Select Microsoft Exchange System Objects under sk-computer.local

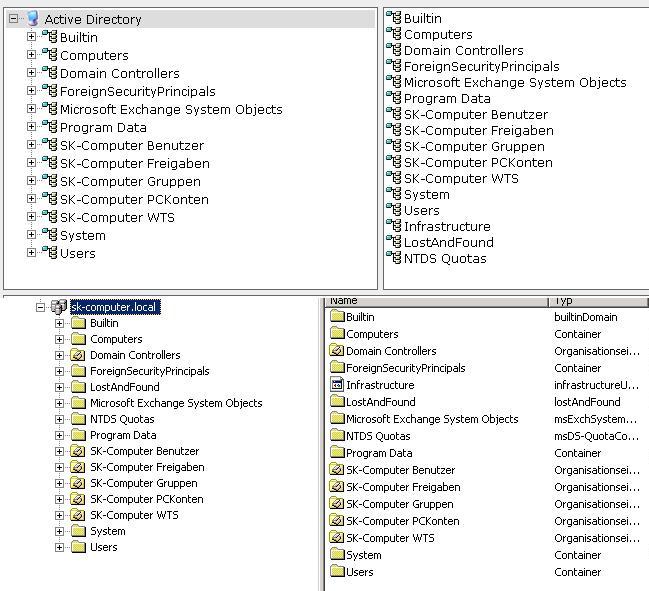click(x=176, y=403)
